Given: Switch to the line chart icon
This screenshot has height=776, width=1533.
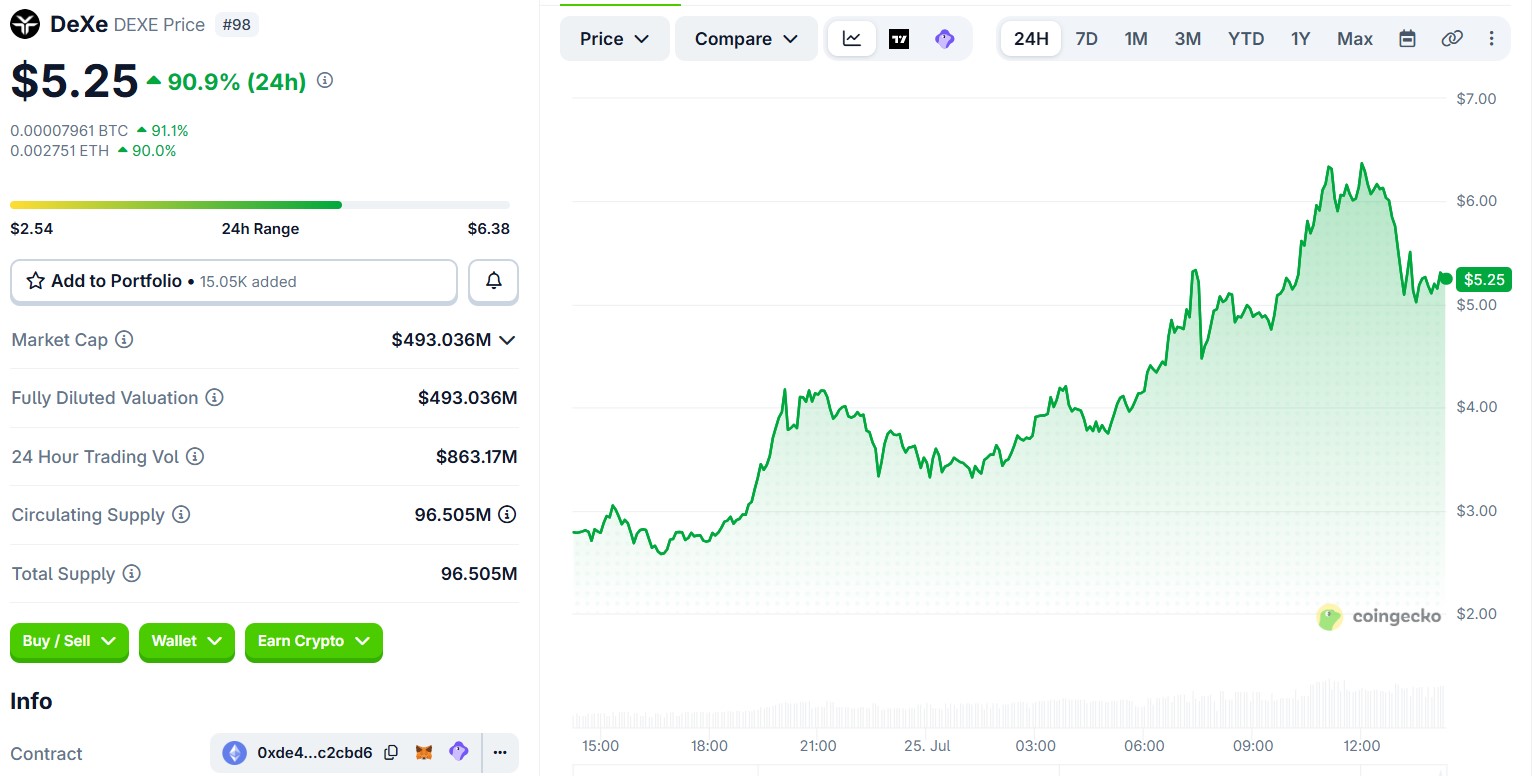Looking at the screenshot, I should coord(852,39).
